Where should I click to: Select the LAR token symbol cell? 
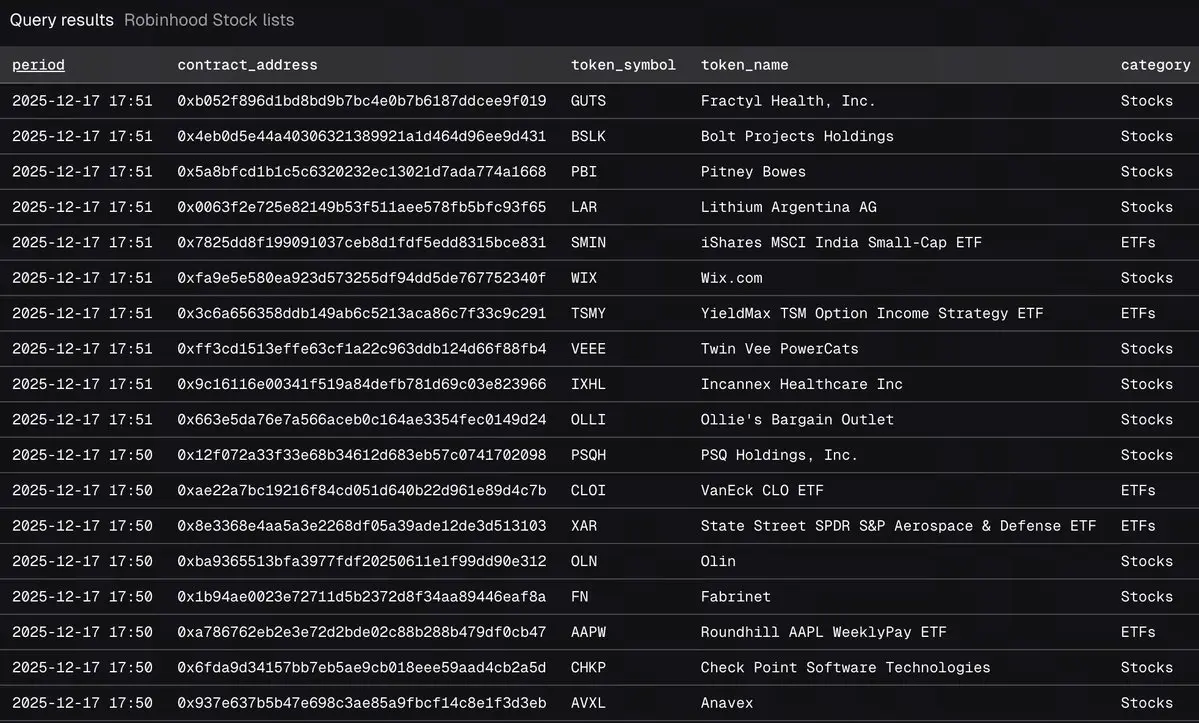point(583,207)
